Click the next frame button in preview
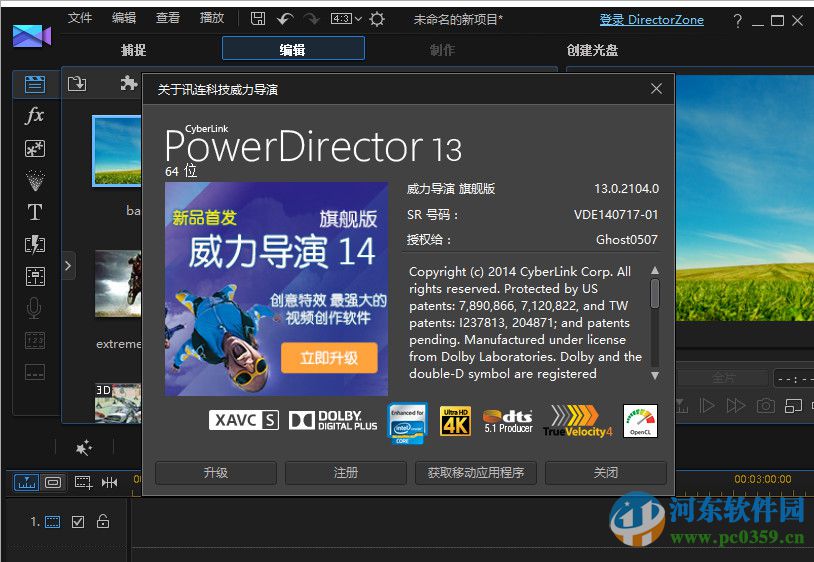 coord(707,405)
